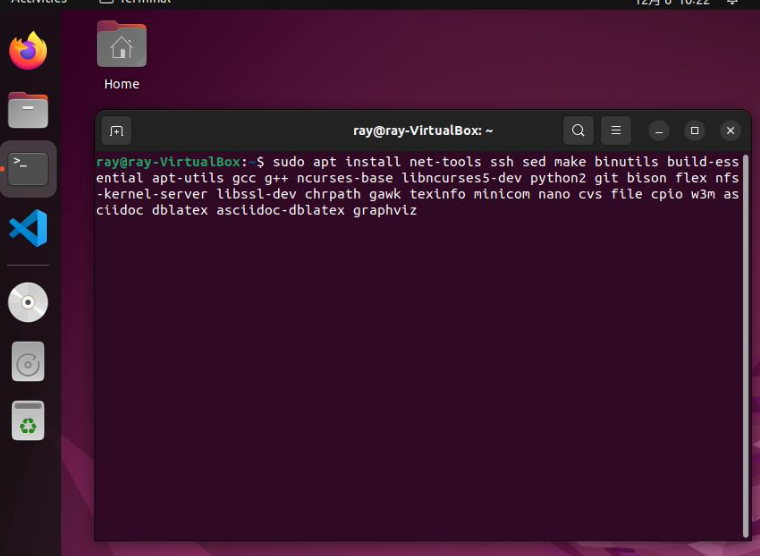The width and height of the screenshot is (760, 556).
Task: Launch the Files manager in dock
Action: (28, 110)
